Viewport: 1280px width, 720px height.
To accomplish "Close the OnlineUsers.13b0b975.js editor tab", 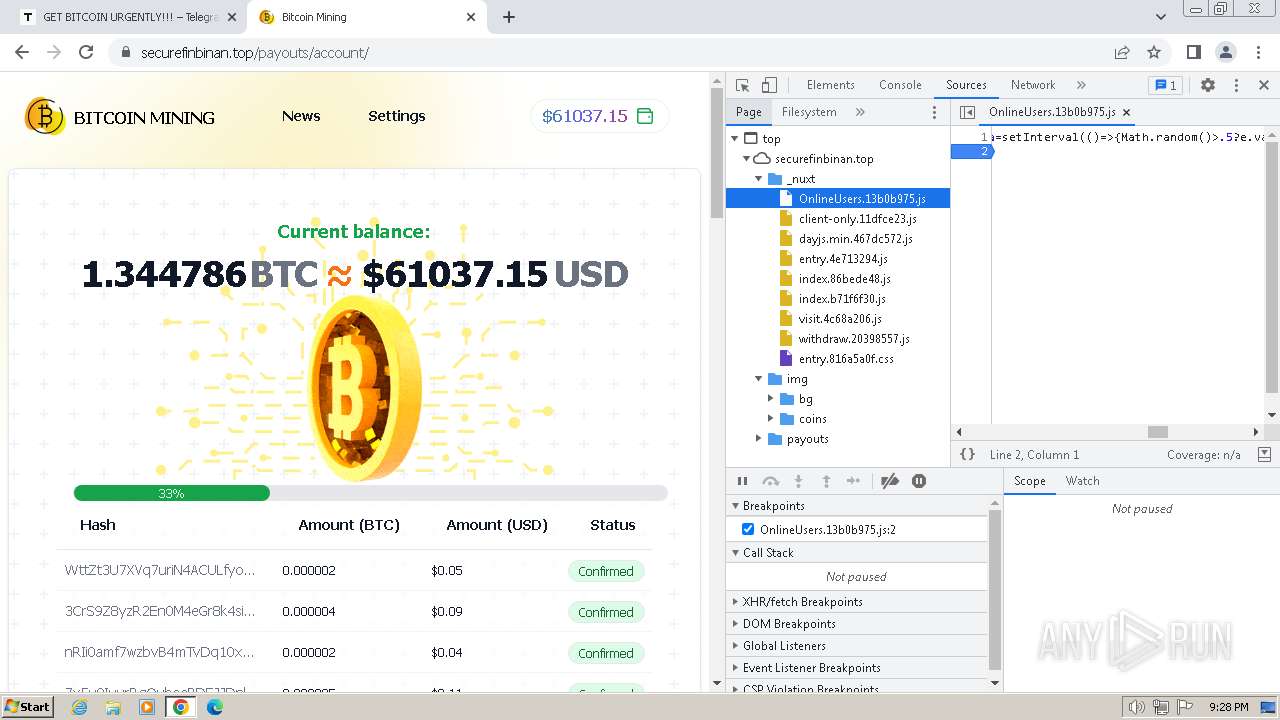I will 1126,112.
